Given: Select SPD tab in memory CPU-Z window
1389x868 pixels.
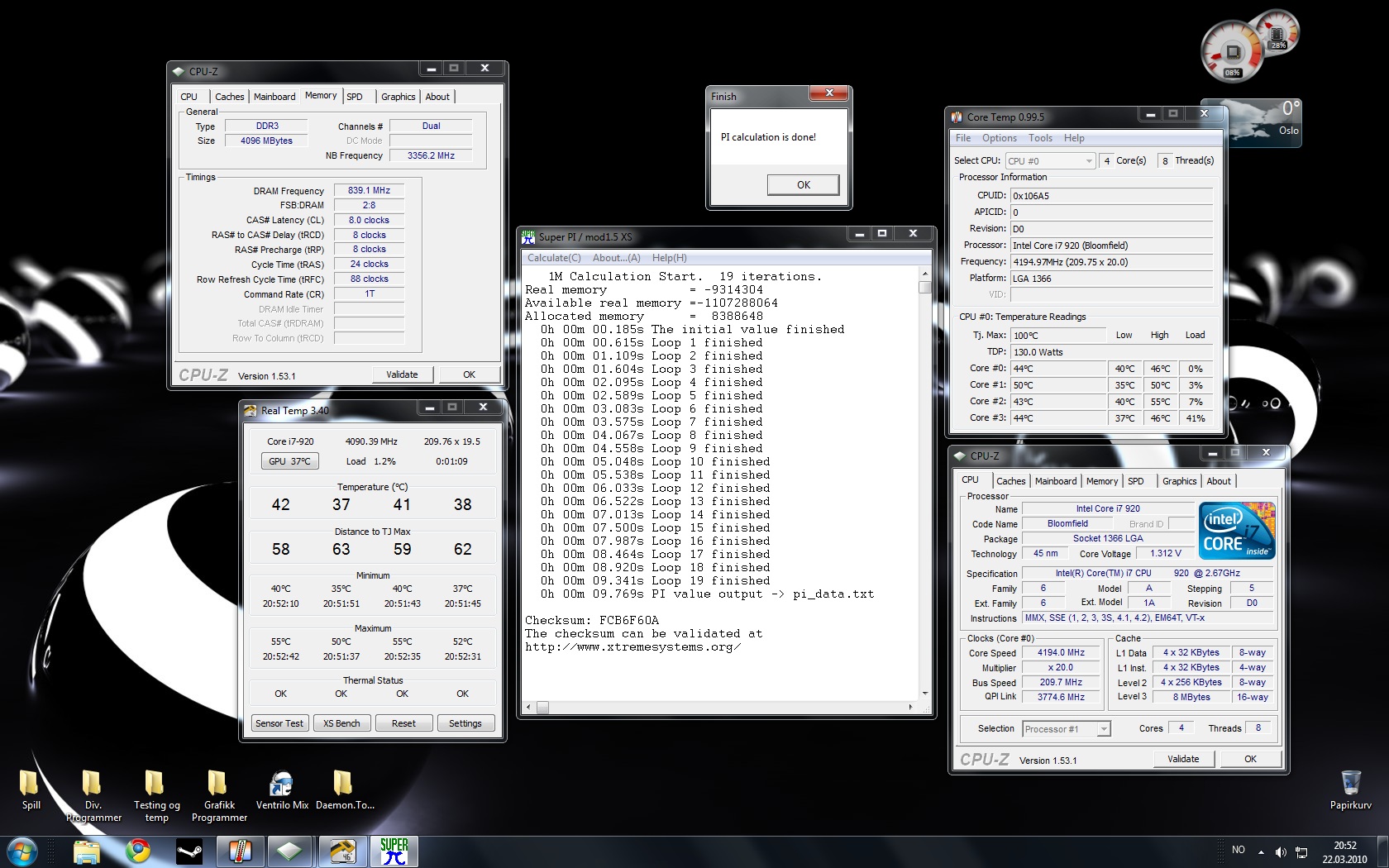Looking at the screenshot, I should (x=355, y=97).
